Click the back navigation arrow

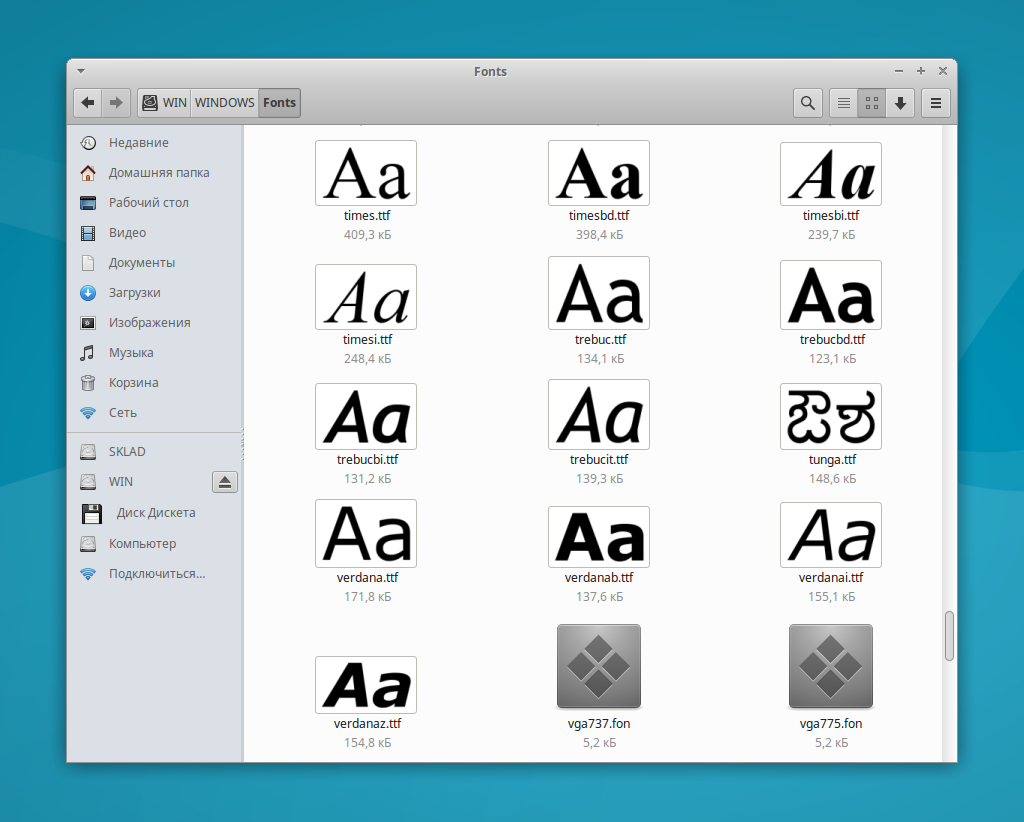click(x=88, y=102)
